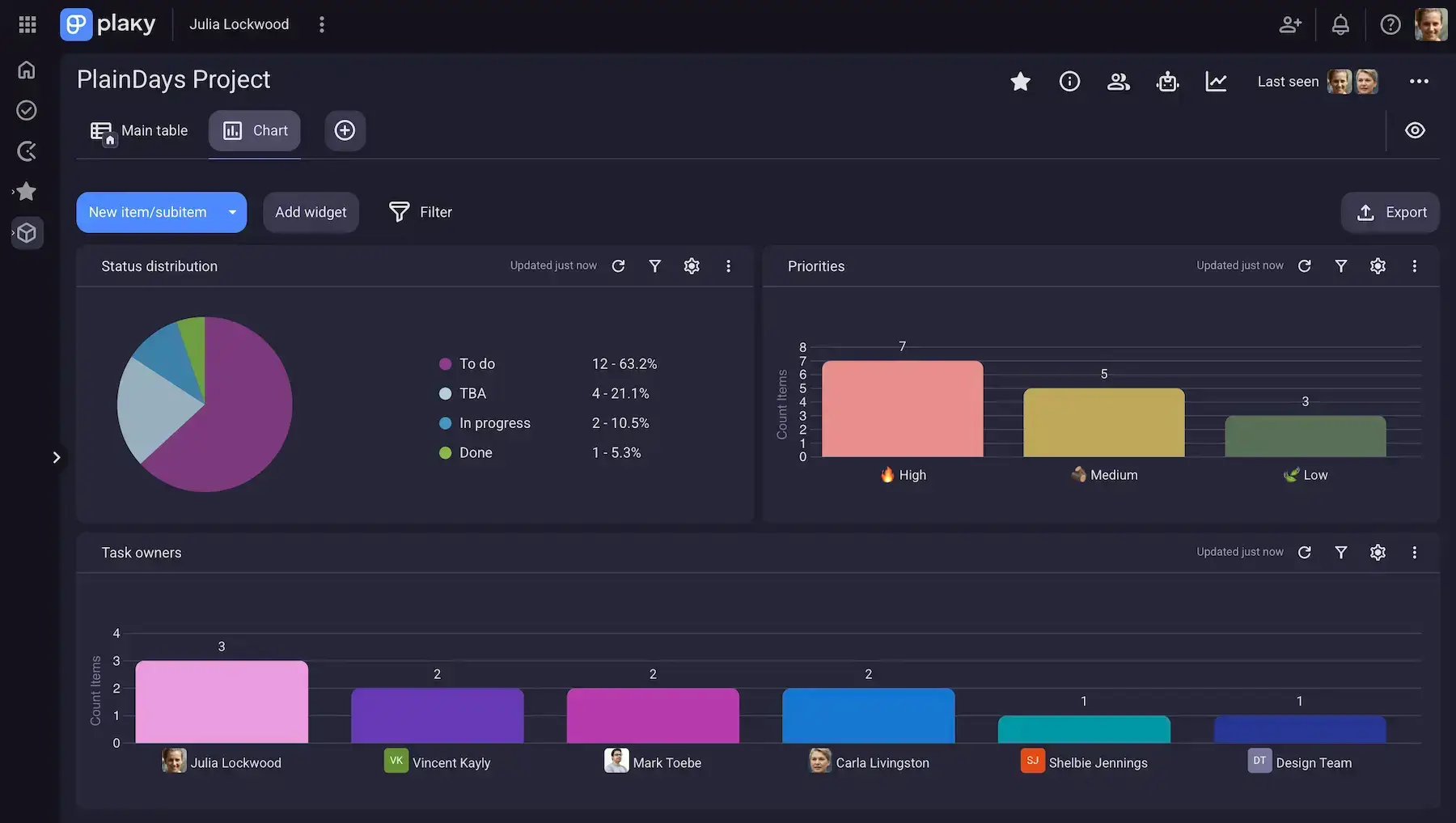Click the Plaky logo

click(108, 24)
